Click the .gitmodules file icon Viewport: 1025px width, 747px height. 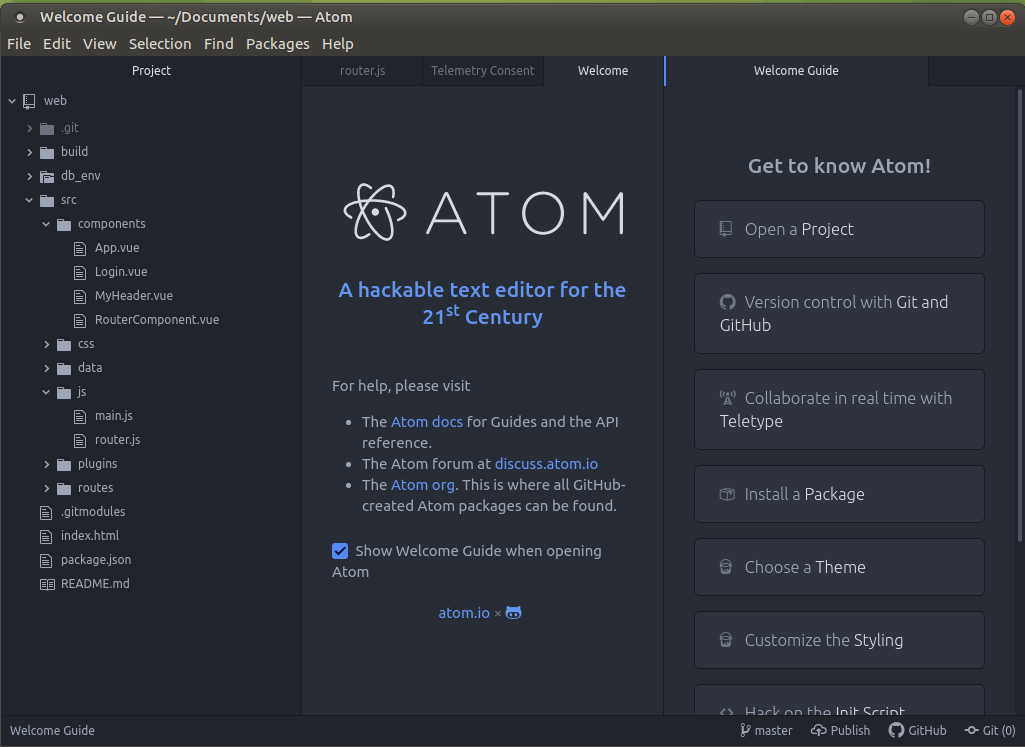pyautogui.click(x=46, y=512)
